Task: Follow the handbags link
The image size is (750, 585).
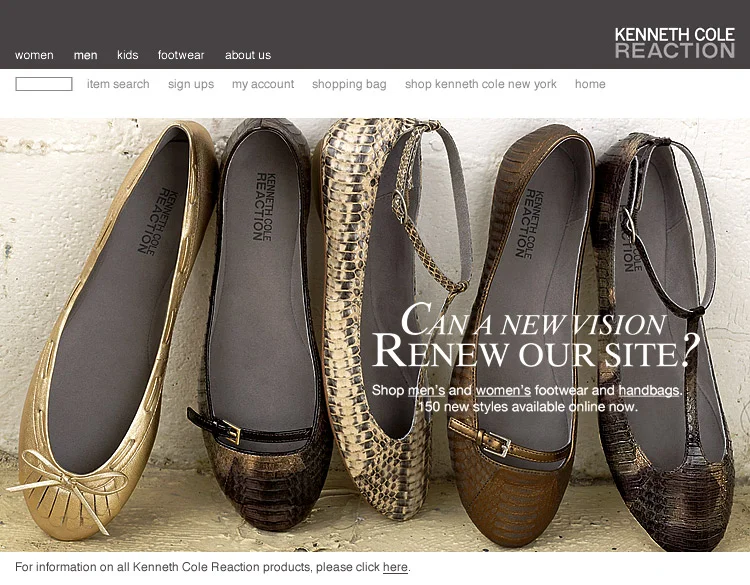Action: tap(649, 390)
